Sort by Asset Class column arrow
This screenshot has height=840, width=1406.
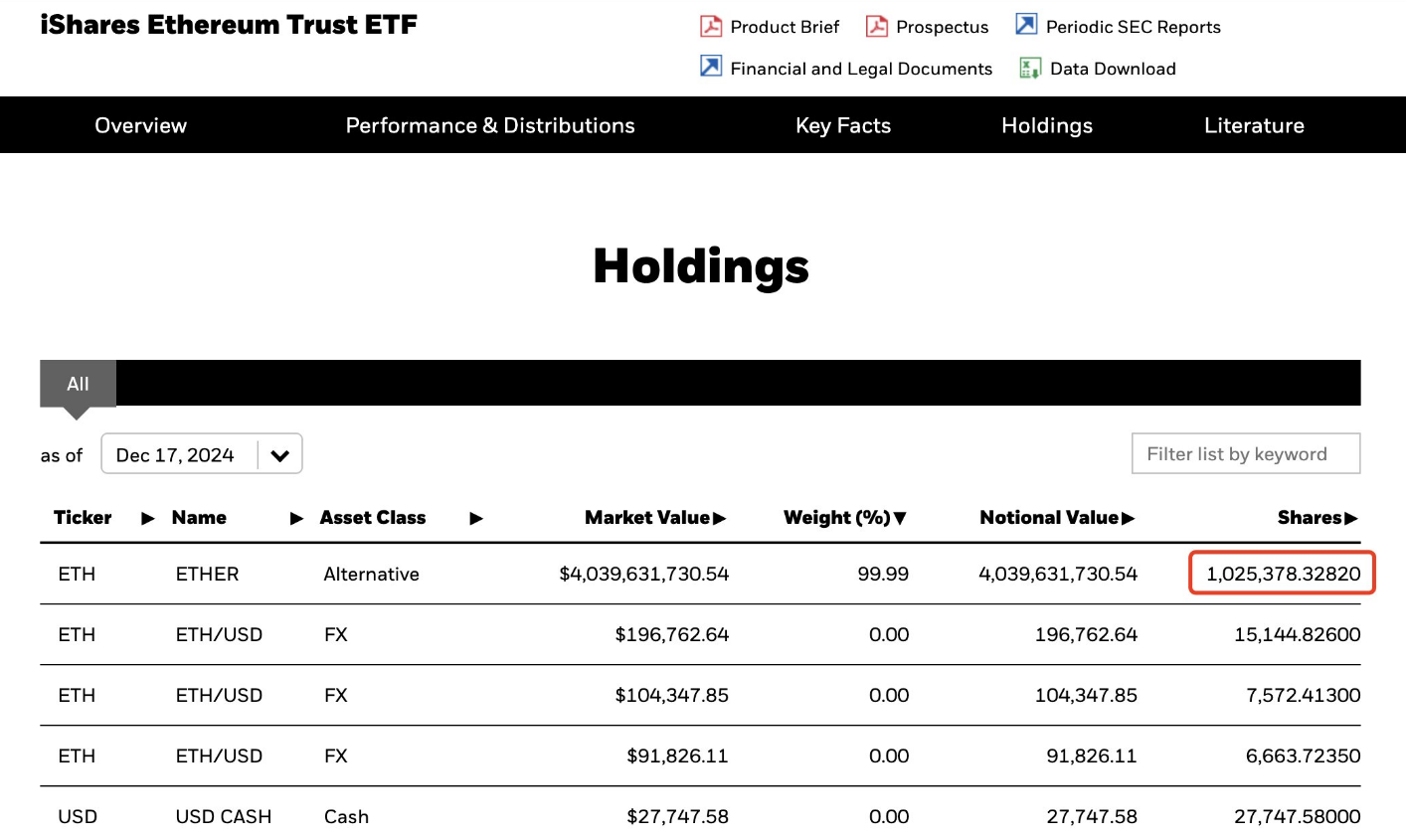476,518
